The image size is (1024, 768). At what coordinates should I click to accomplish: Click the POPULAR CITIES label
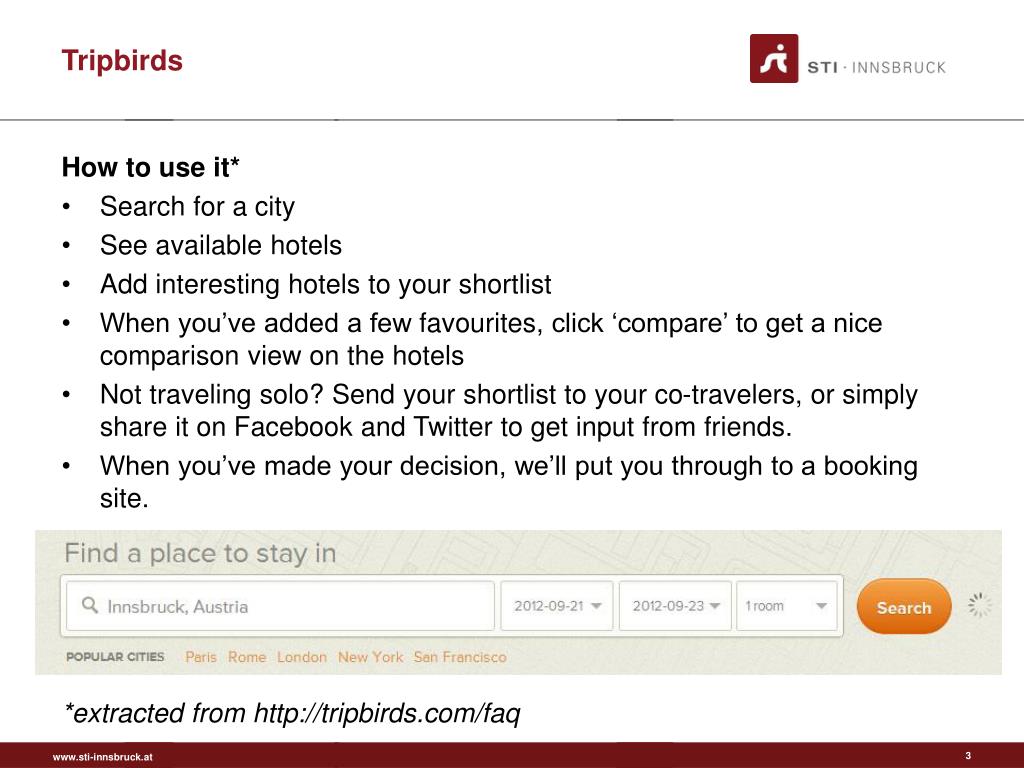click(x=115, y=657)
